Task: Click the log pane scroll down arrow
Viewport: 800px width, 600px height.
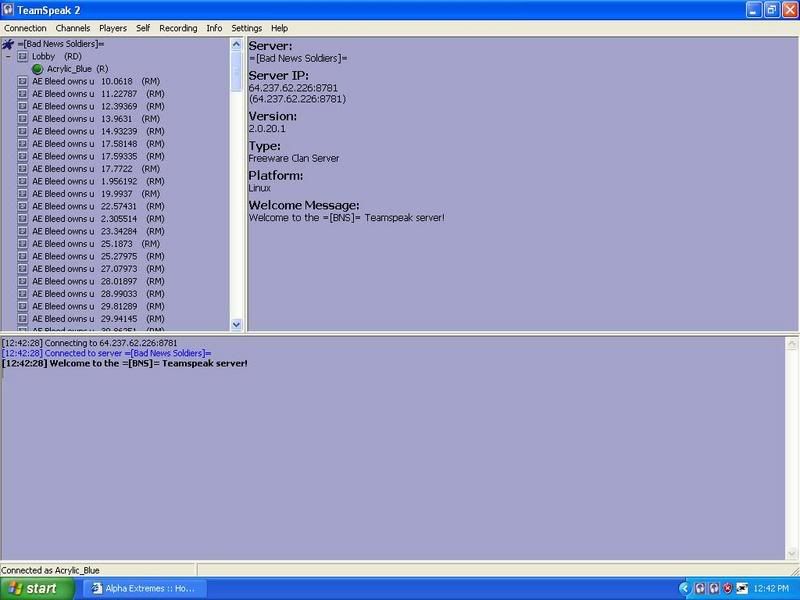Action: point(791,554)
